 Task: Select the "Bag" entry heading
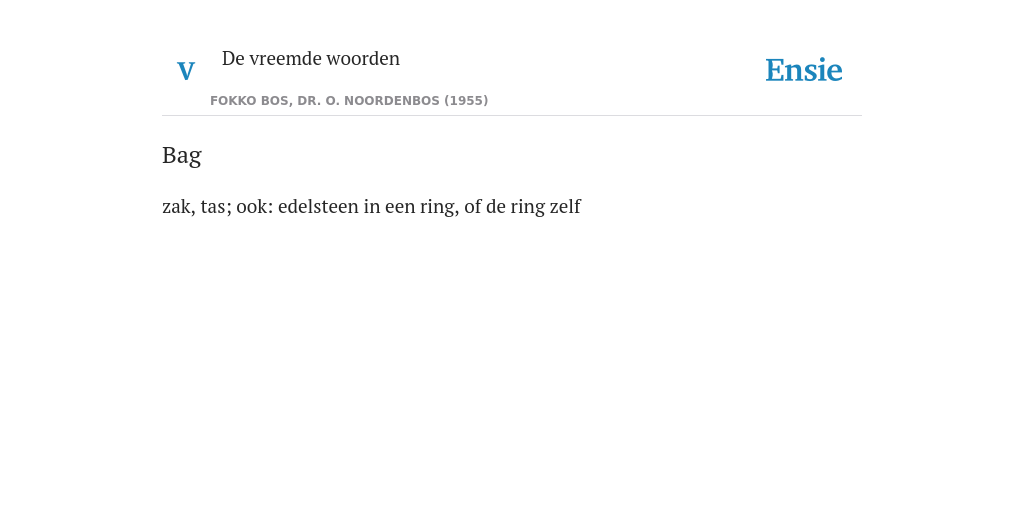[x=182, y=156]
